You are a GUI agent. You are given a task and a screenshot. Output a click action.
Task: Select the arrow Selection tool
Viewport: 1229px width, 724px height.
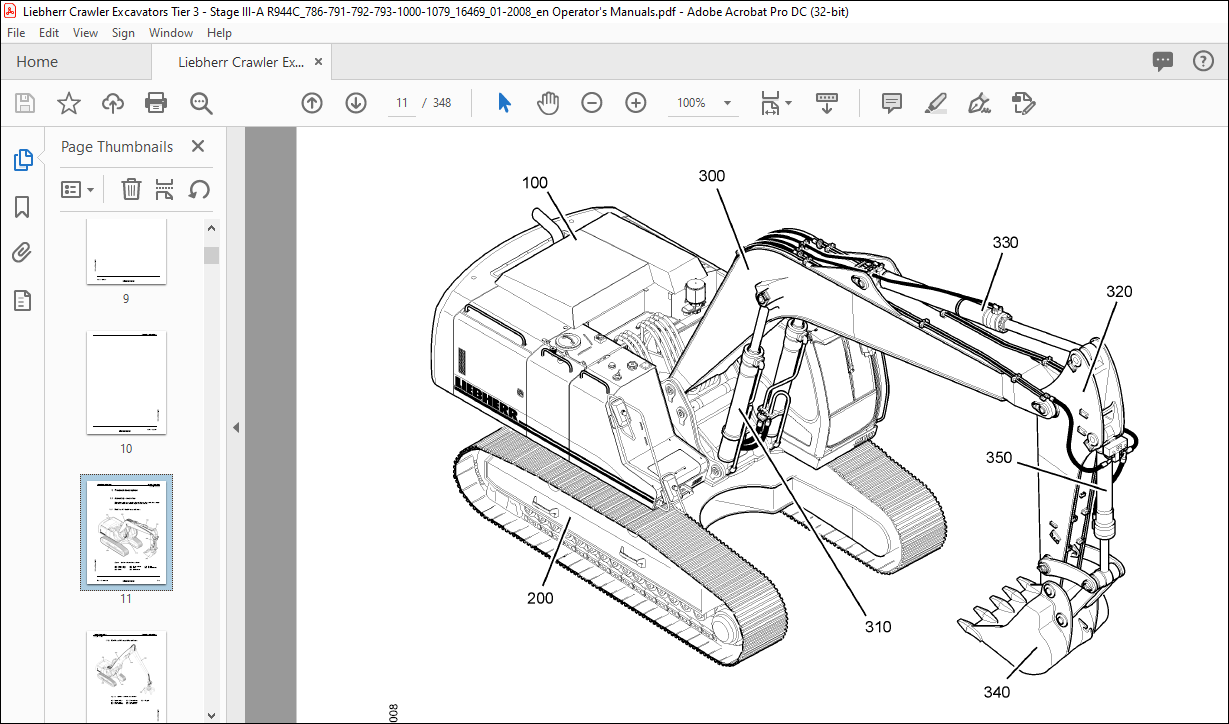click(x=504, y=103)
